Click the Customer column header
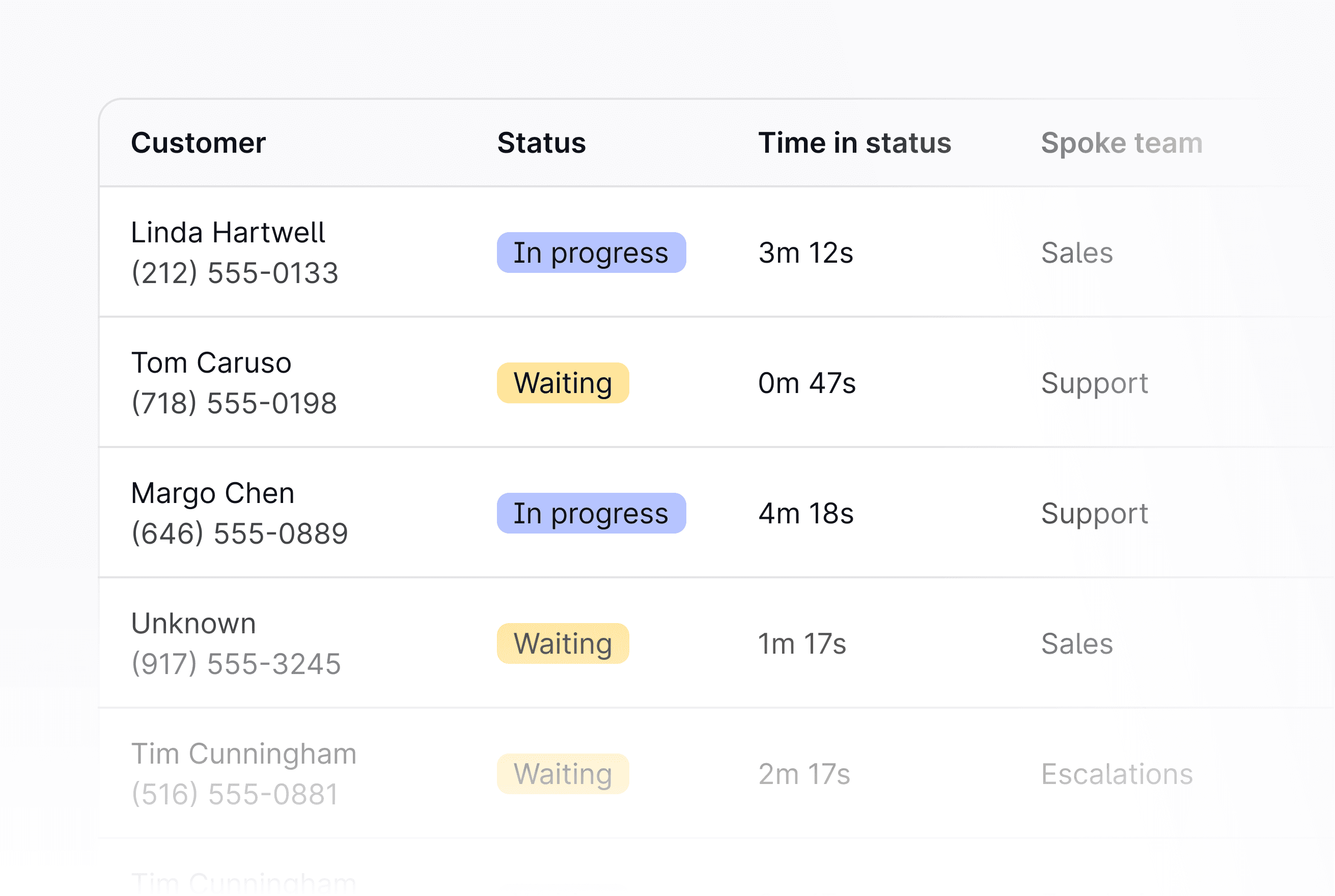 point(198,143)
